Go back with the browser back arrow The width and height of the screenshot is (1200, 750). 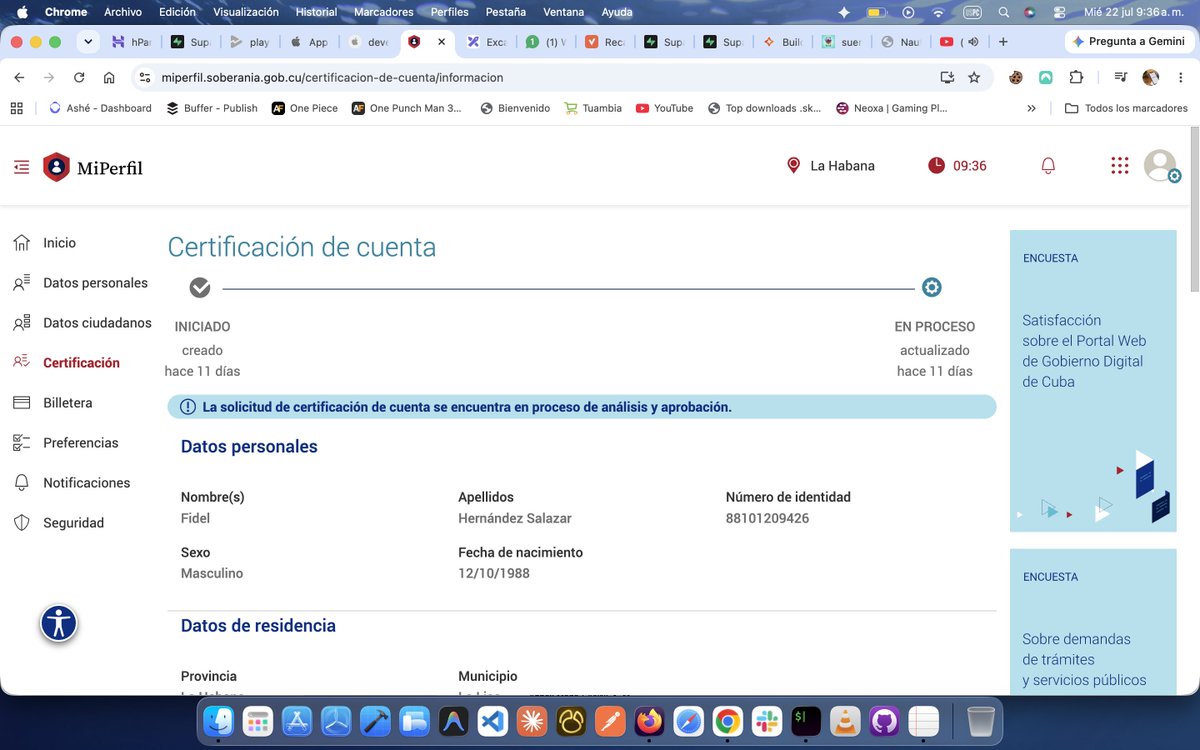coord(19,77)
